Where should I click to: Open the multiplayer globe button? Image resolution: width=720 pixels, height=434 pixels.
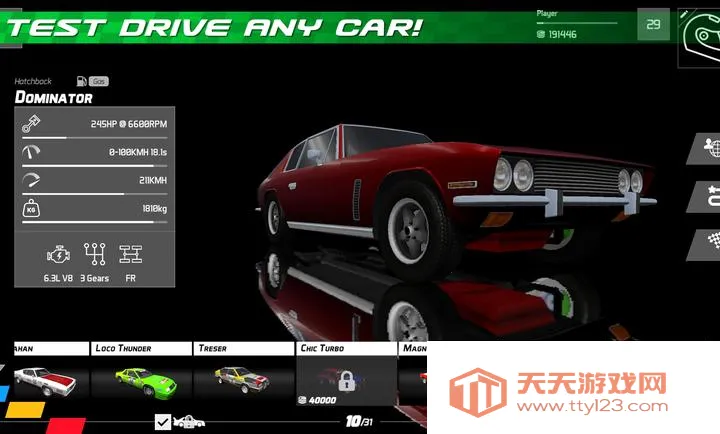pyautogui.click(x=705, y=148)
